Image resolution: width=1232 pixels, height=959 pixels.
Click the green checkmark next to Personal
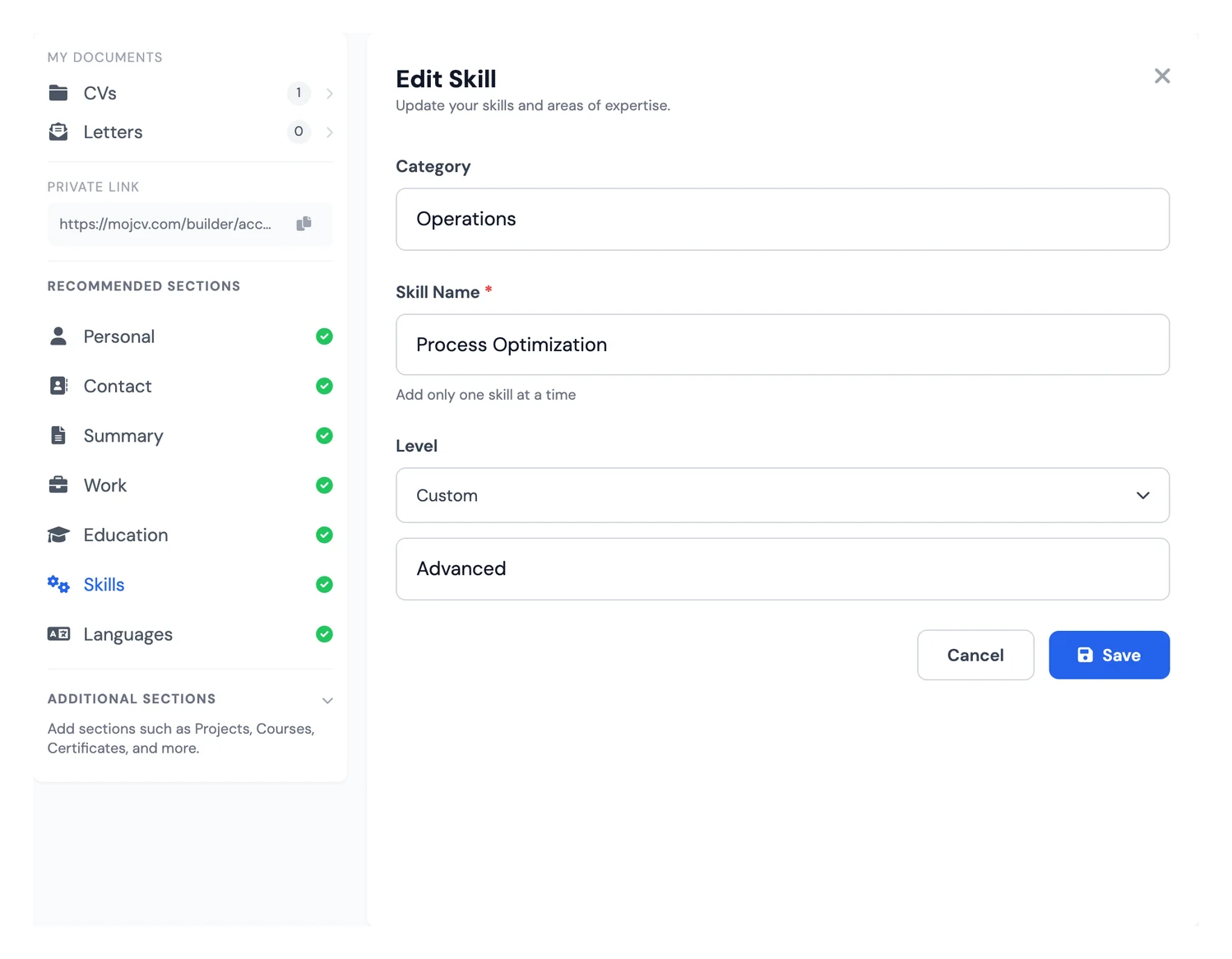click(324, 336)
